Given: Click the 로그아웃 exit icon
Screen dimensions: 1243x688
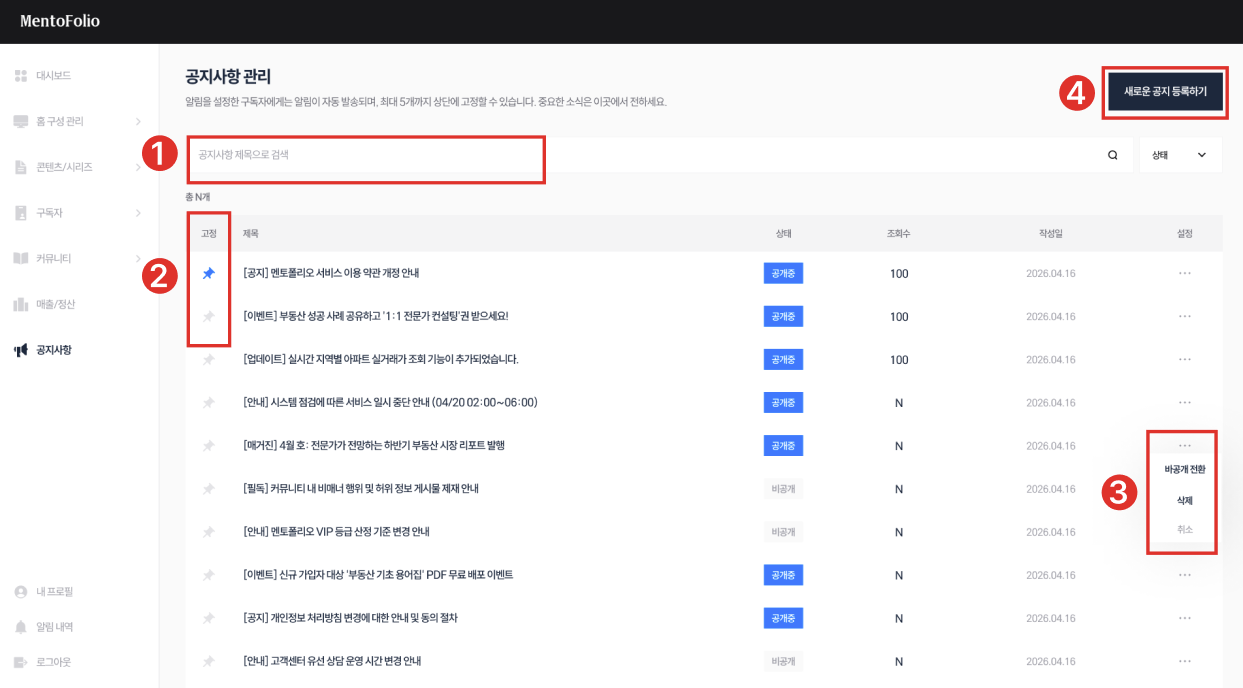Looking at the screenshot, I should coord(20,662).
